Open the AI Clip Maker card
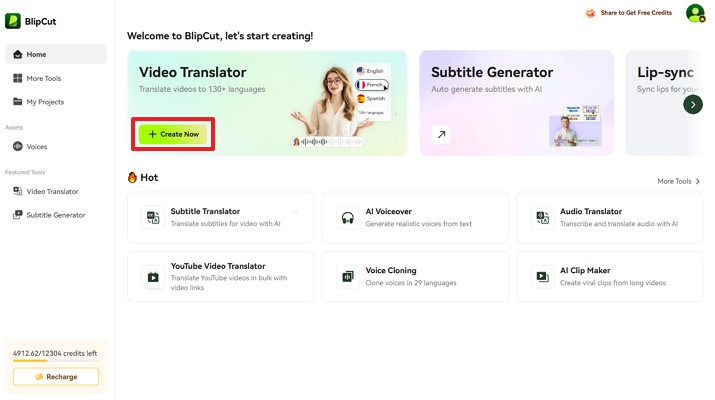Viewport: 715px width, 400px height. (x=609, y=276)
